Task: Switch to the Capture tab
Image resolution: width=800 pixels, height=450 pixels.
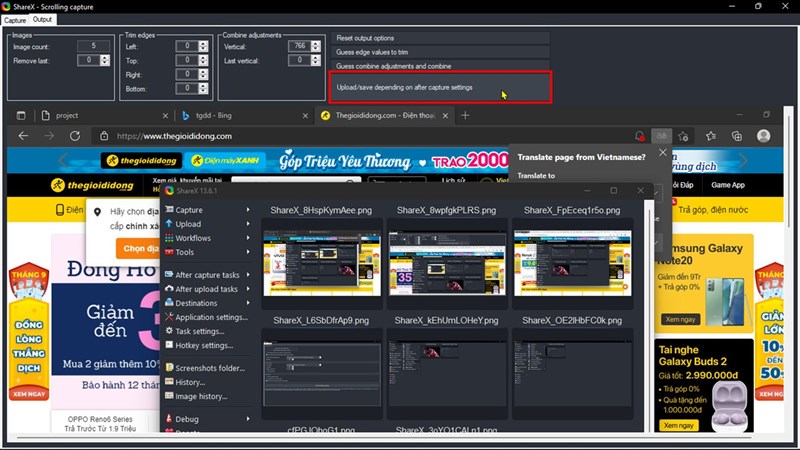Action: [x=15, y=20]
